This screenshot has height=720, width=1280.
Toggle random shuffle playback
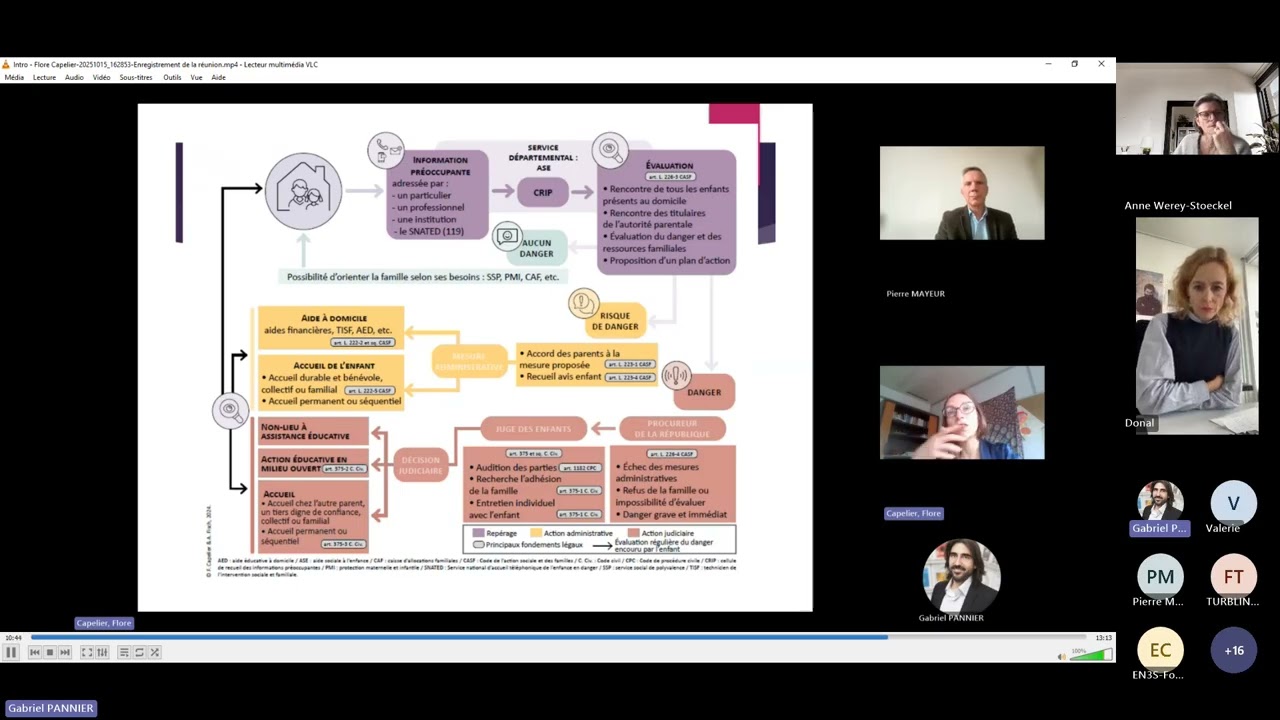pos(154,652)
